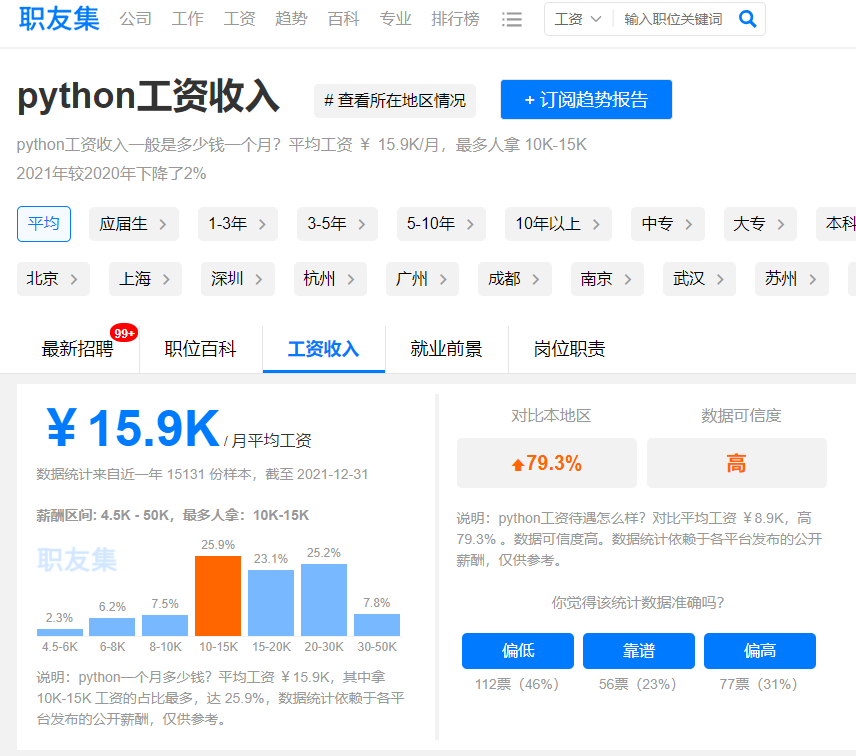Click the orange 10-15K salary bar

218,595
